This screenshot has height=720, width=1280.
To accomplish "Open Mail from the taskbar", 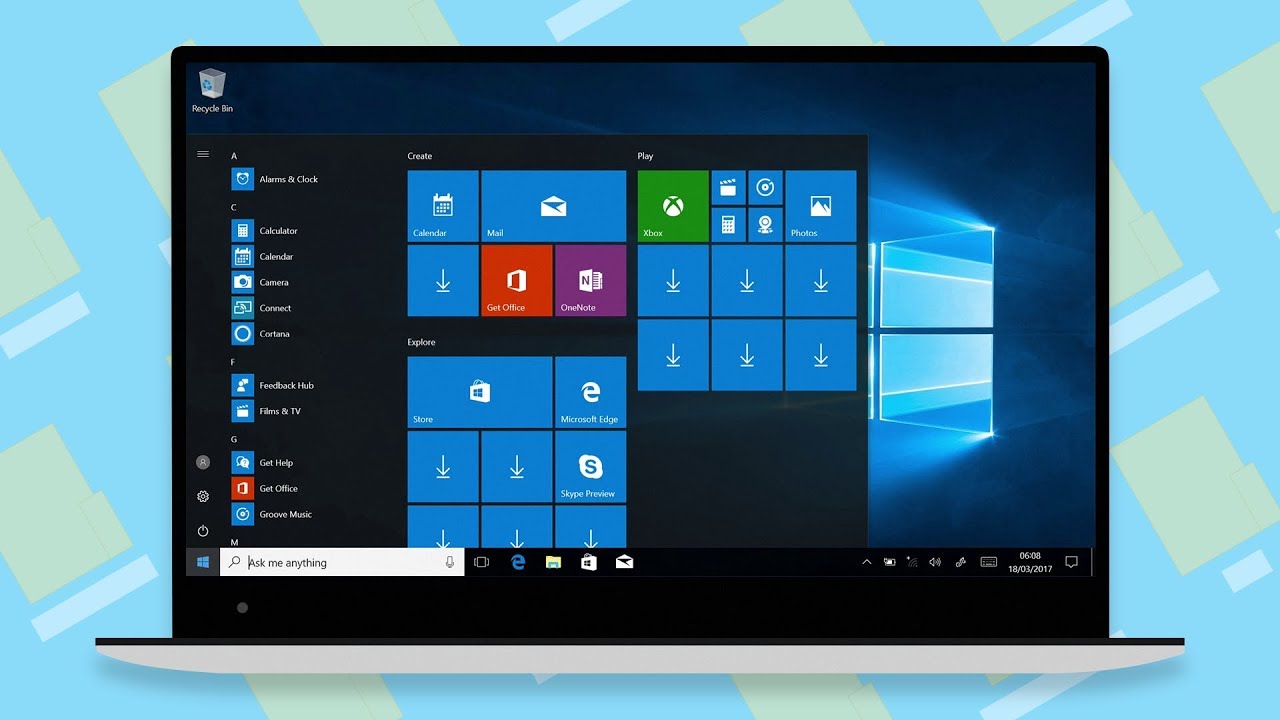I will (625, 562).
